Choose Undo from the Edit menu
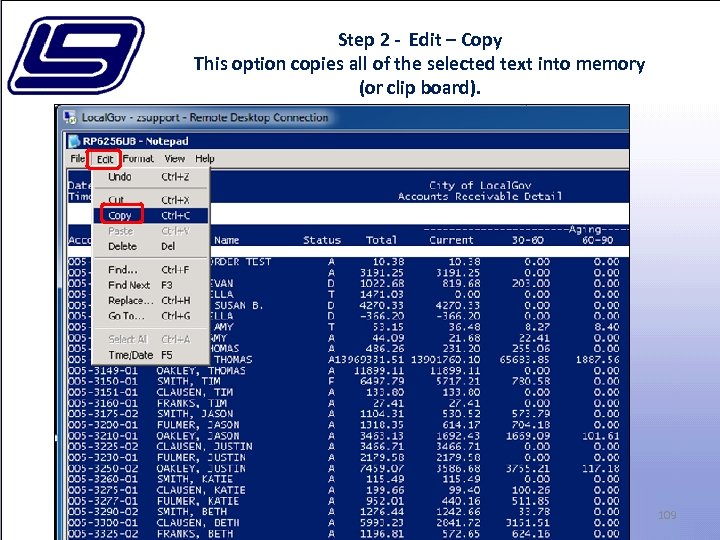The image size is (720, 540). [x=150, y=177]
